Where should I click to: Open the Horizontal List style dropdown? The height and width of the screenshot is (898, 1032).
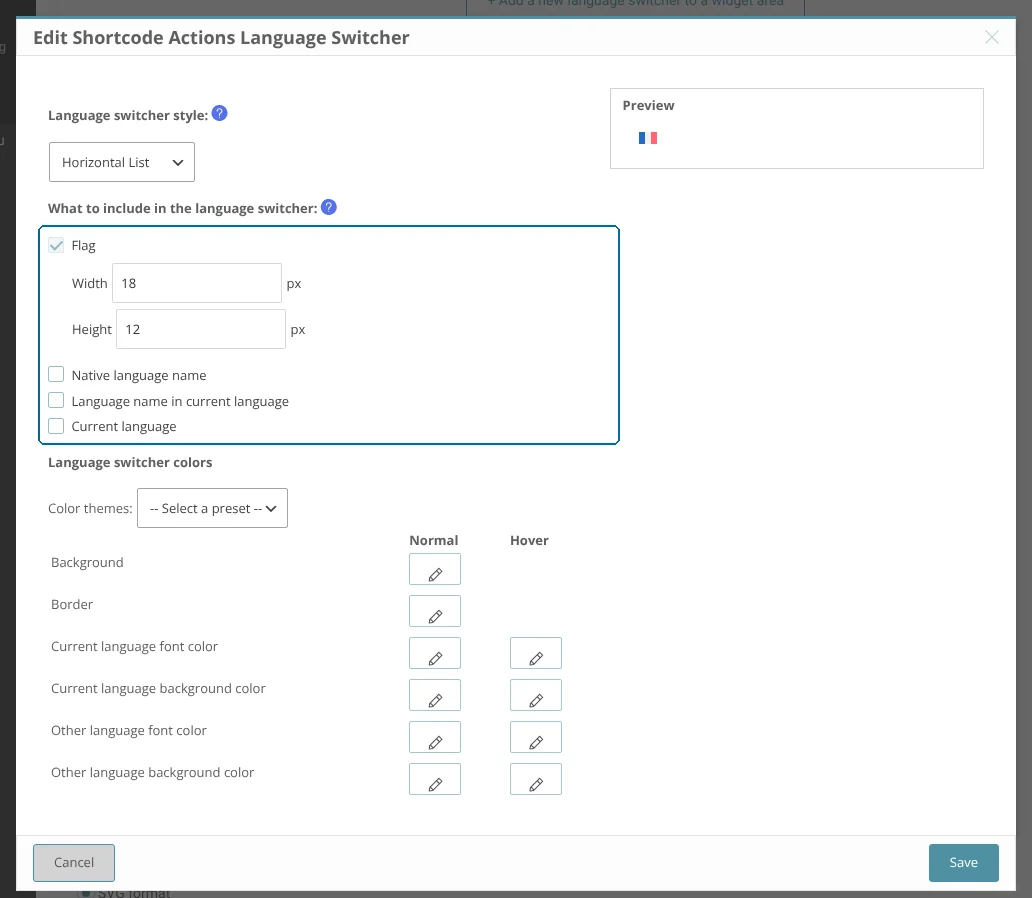122,162
